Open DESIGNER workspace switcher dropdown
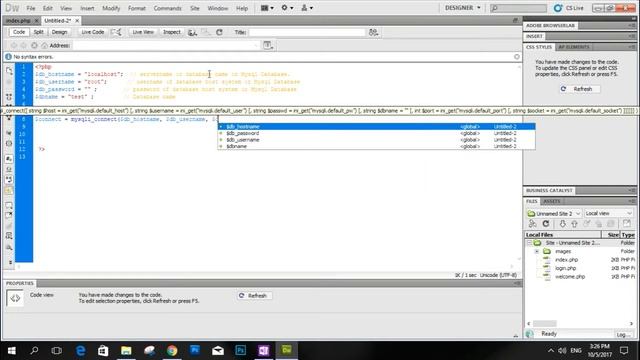 click(463, 8)
